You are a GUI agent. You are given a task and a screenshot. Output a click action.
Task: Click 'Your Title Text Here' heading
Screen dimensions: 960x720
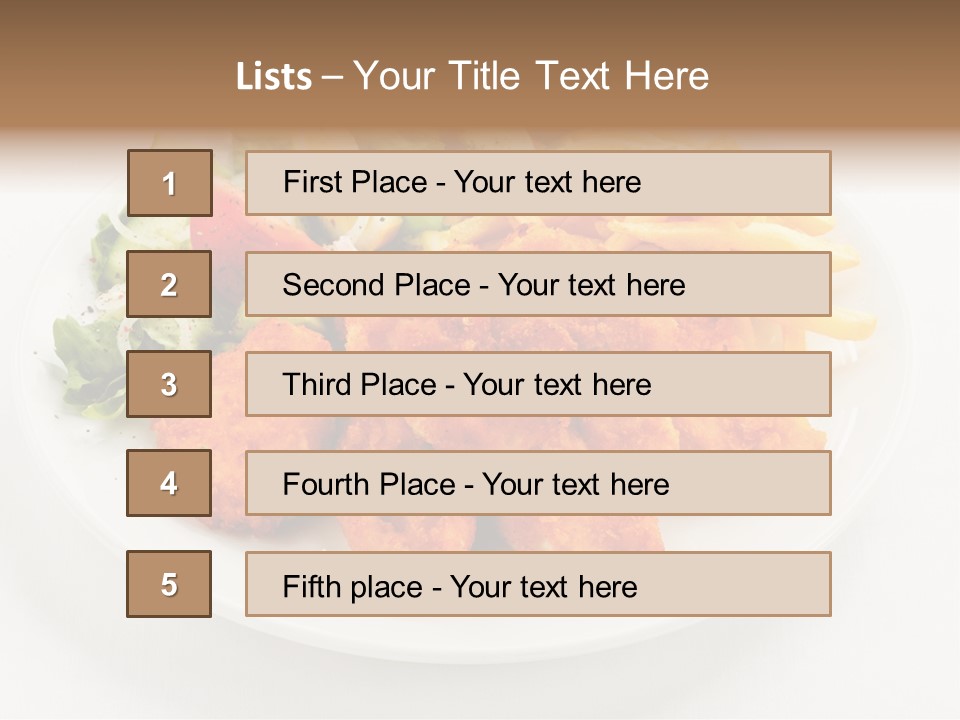(531, 76)
